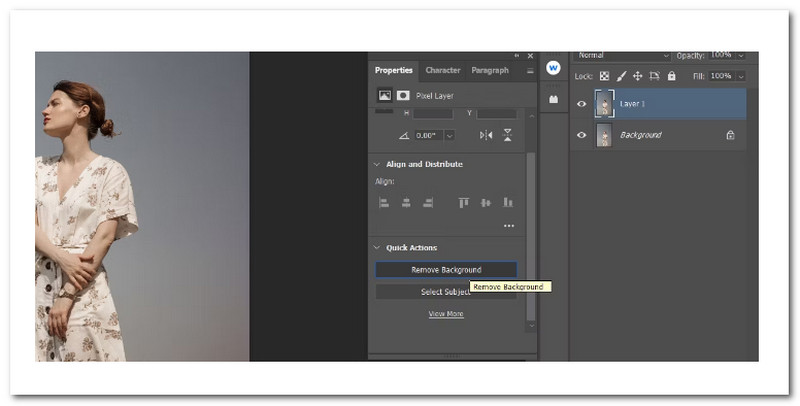Viewport: 800px width, 406px height.
Task: Toggle prevent artboard auto-nesting lock
Action: pos(654,76)
